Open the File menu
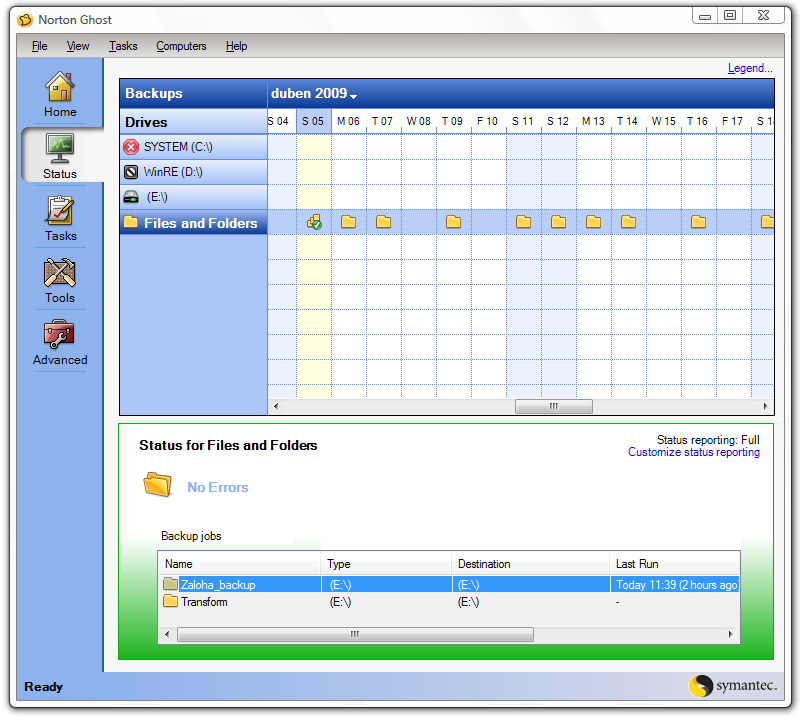800x716 pixels. click(x=39, y=46)
